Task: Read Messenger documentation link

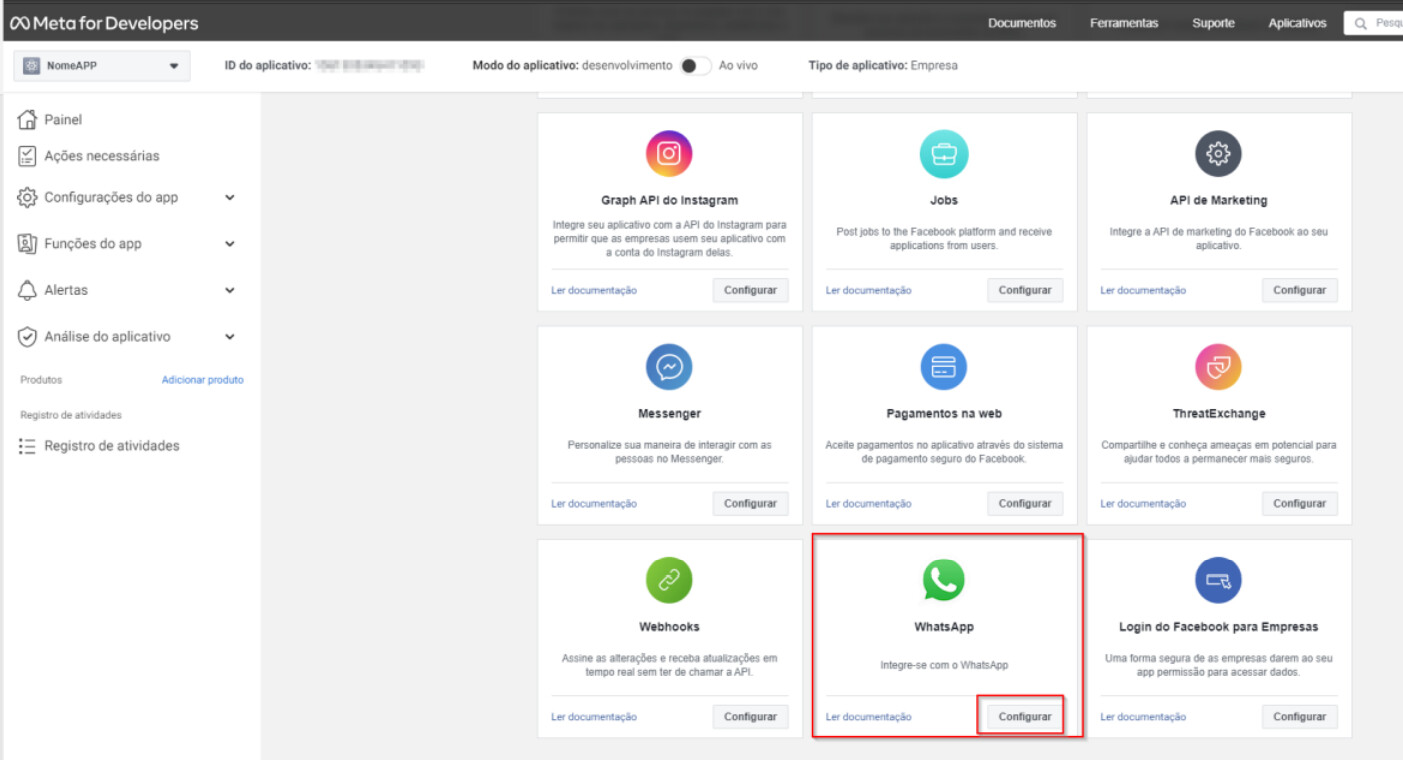Action: point(594,504)
